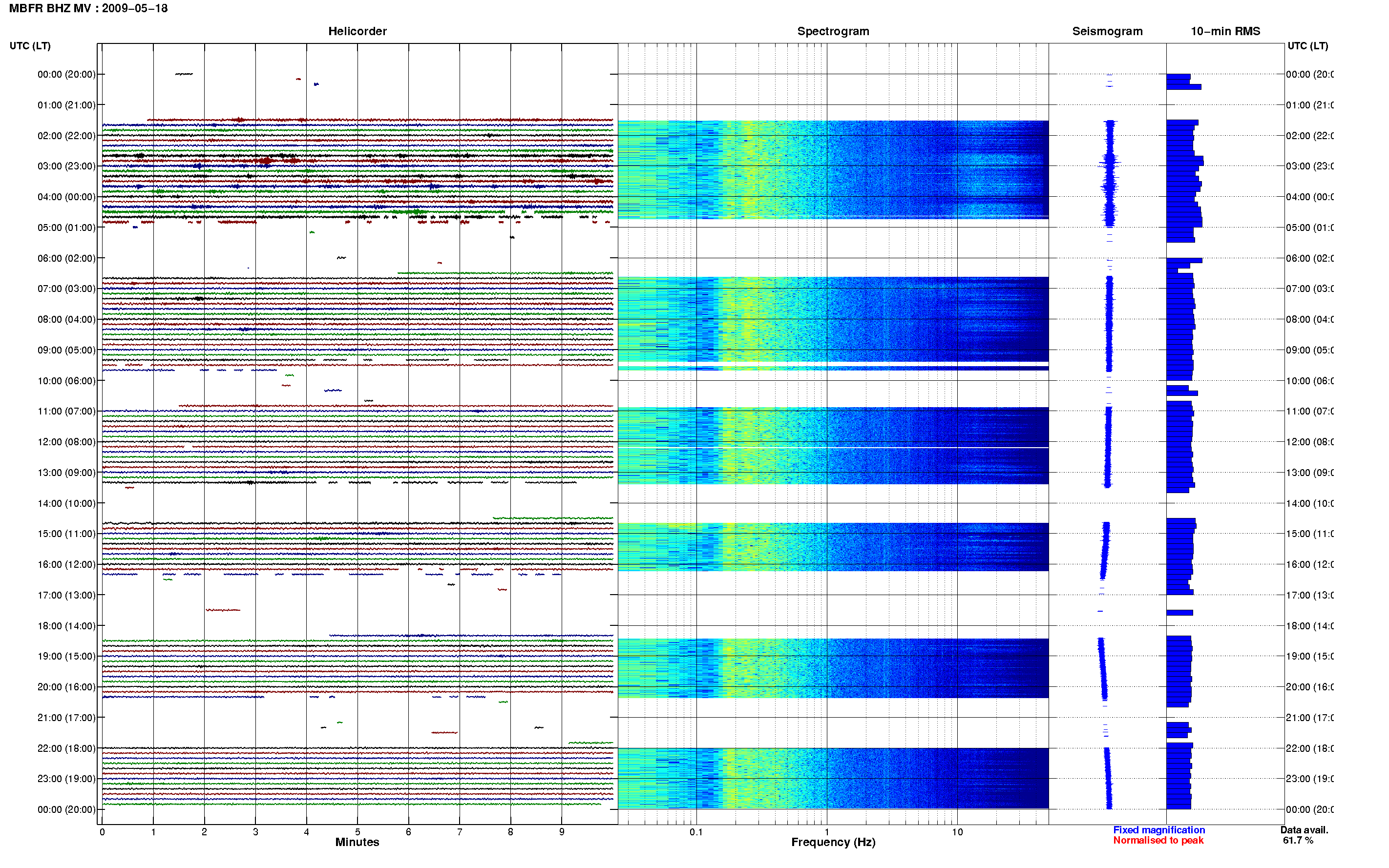Click left axis label "23:00 (19:00)"

(66, 779)
